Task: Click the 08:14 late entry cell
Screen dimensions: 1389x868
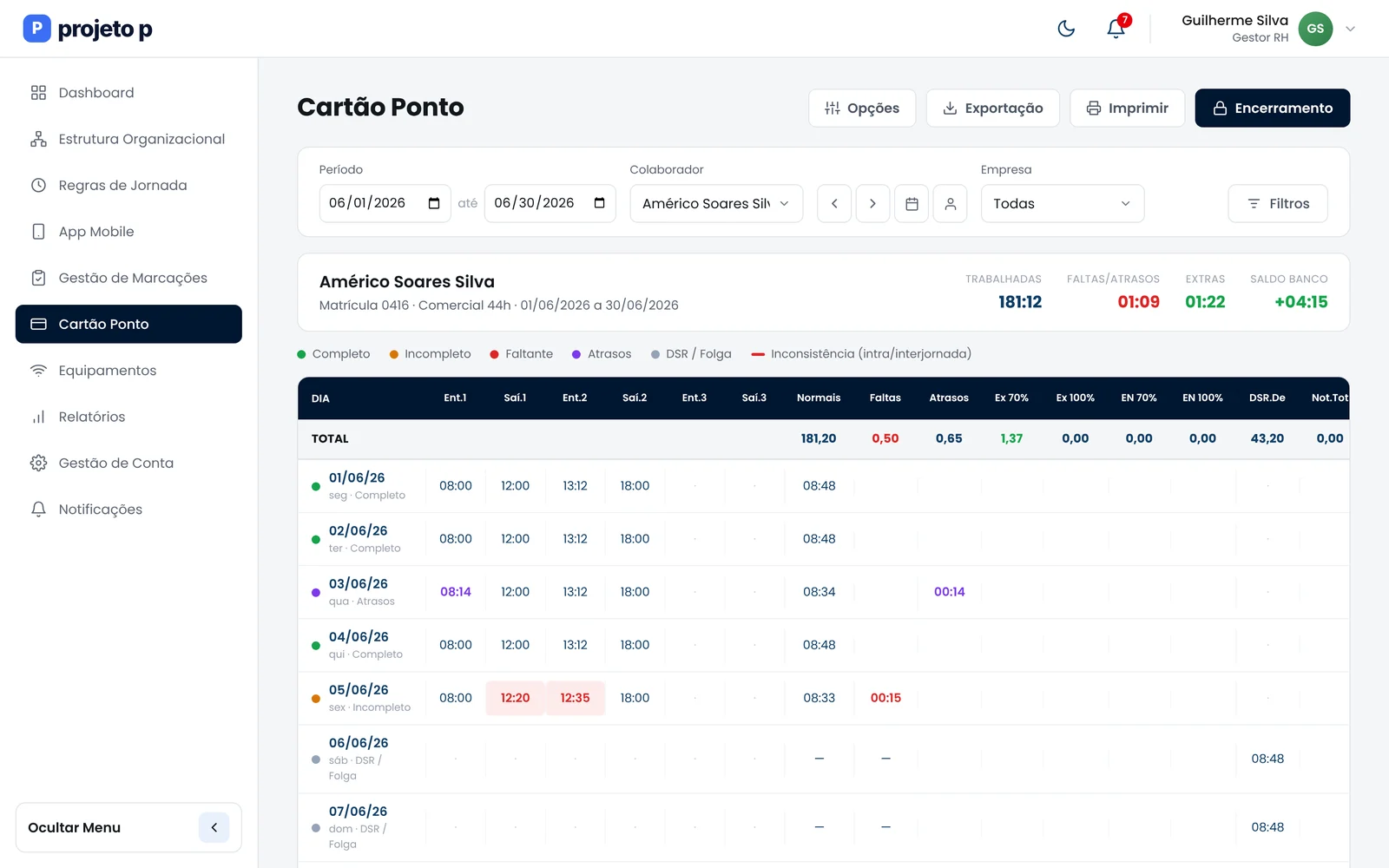Action: click(456, 592)
